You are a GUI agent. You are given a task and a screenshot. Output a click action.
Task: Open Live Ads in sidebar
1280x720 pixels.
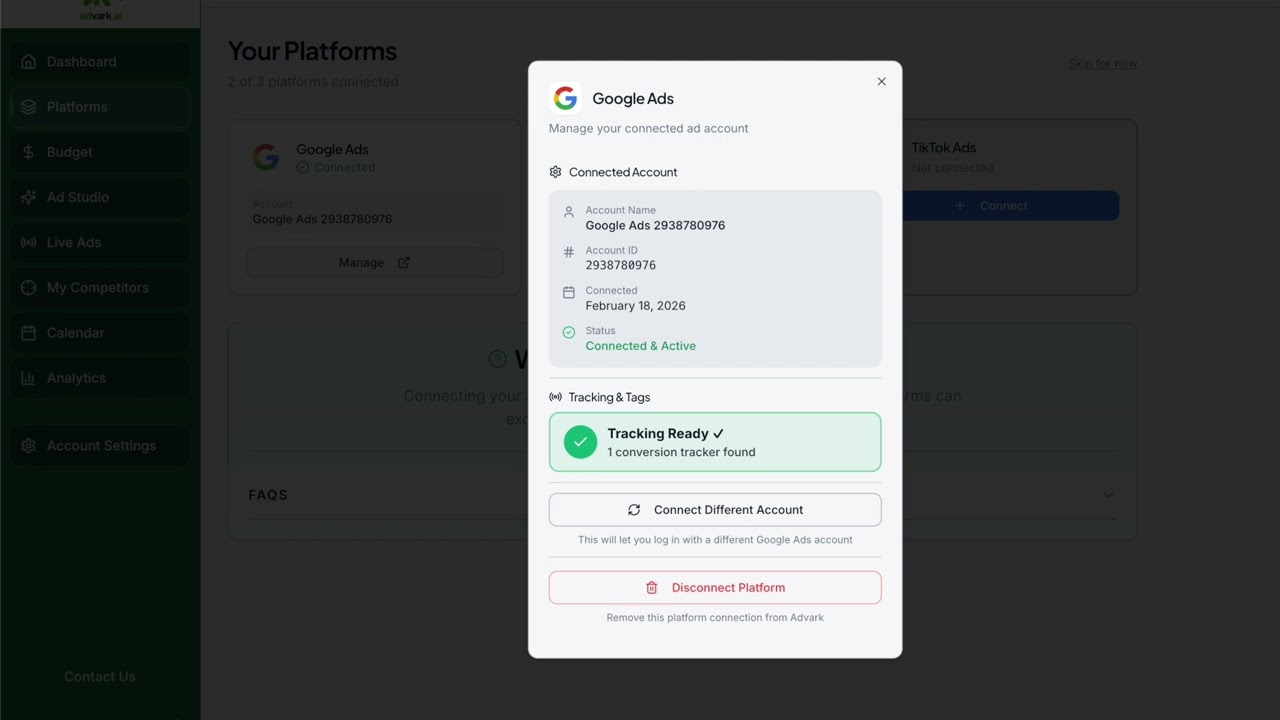[x=100, y=242]
